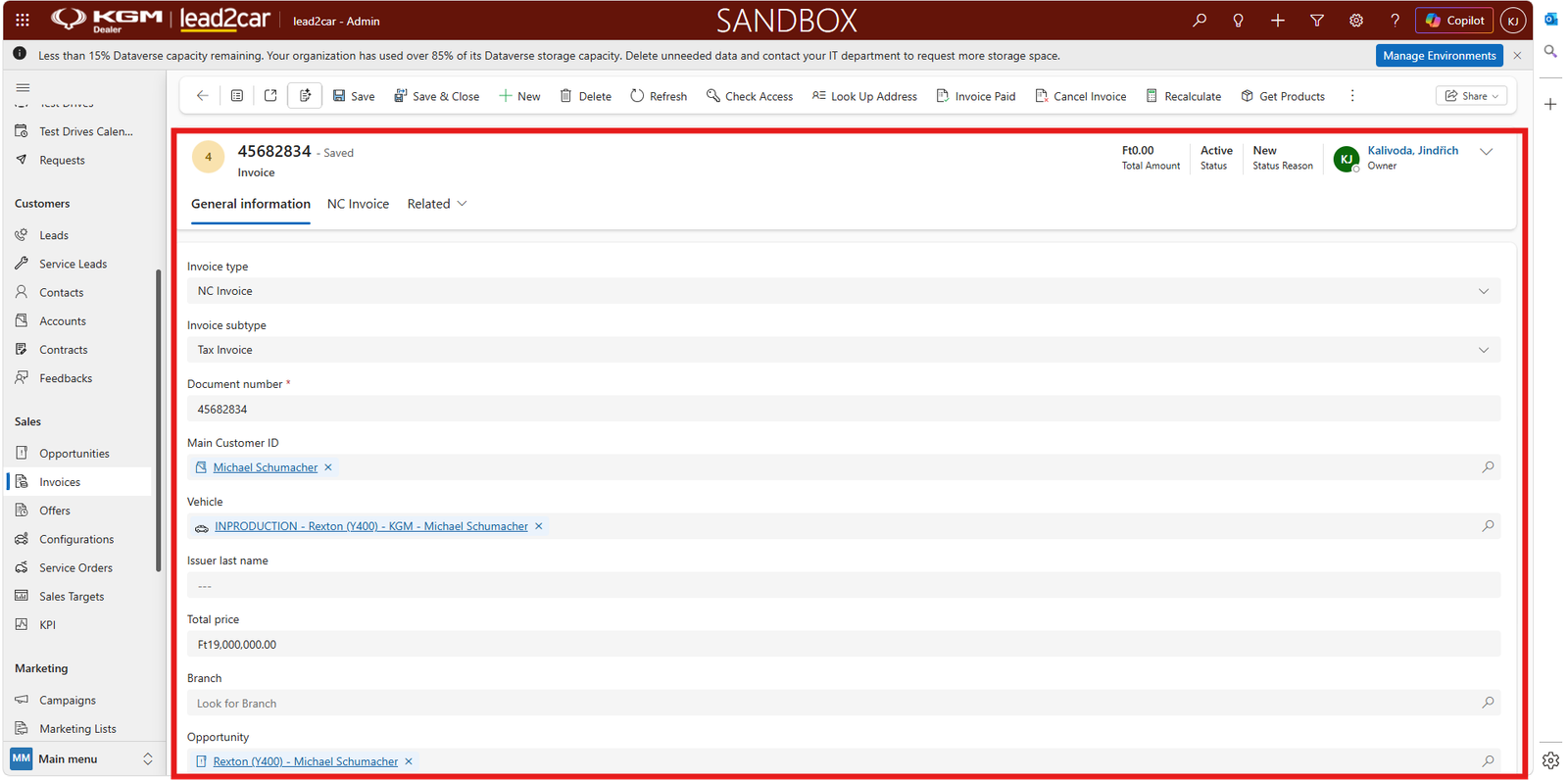This screenshot has height=780, width=1568.
Task: Open the Michael Schumacher customer link
Action: pos(266,467)
